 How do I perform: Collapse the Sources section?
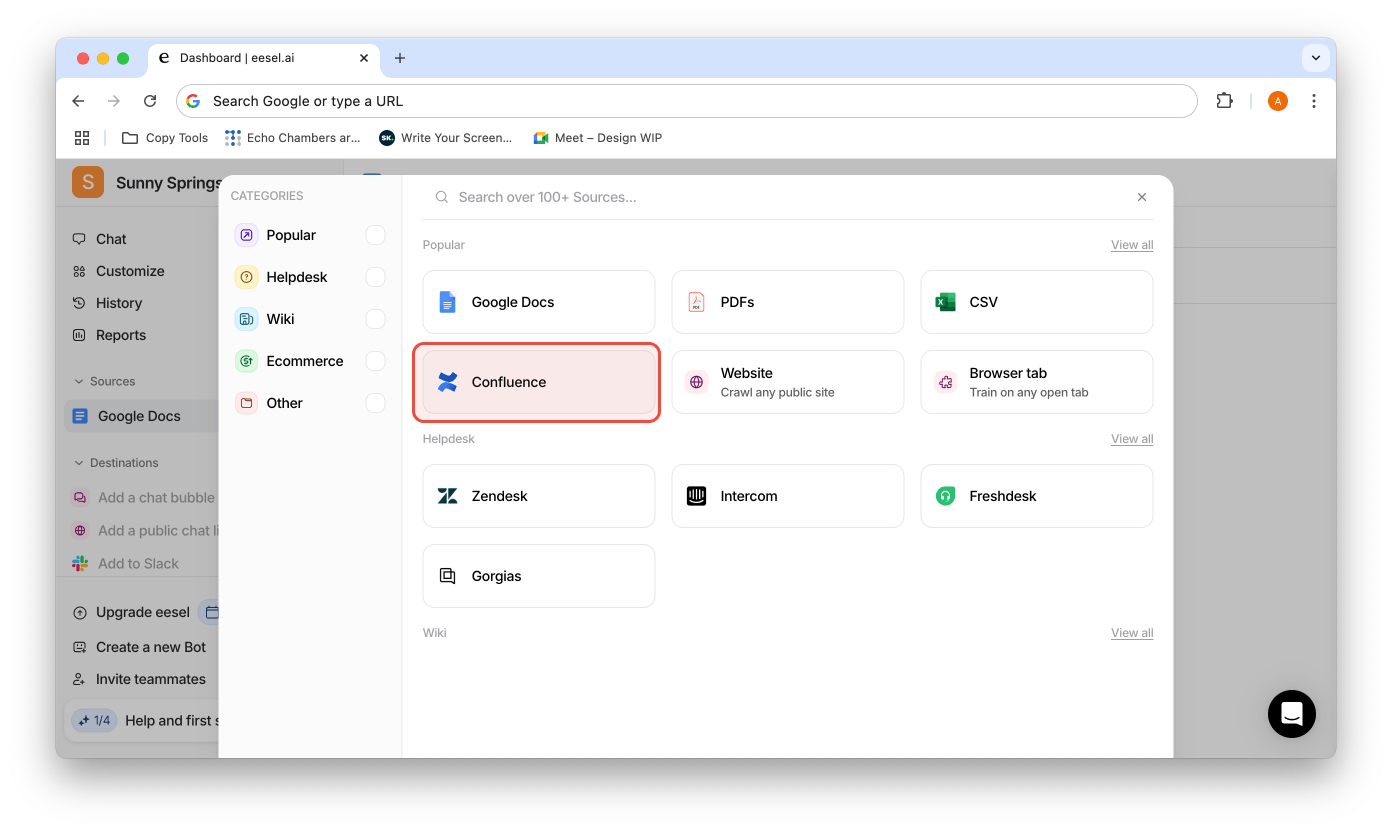tap(104, 381)
